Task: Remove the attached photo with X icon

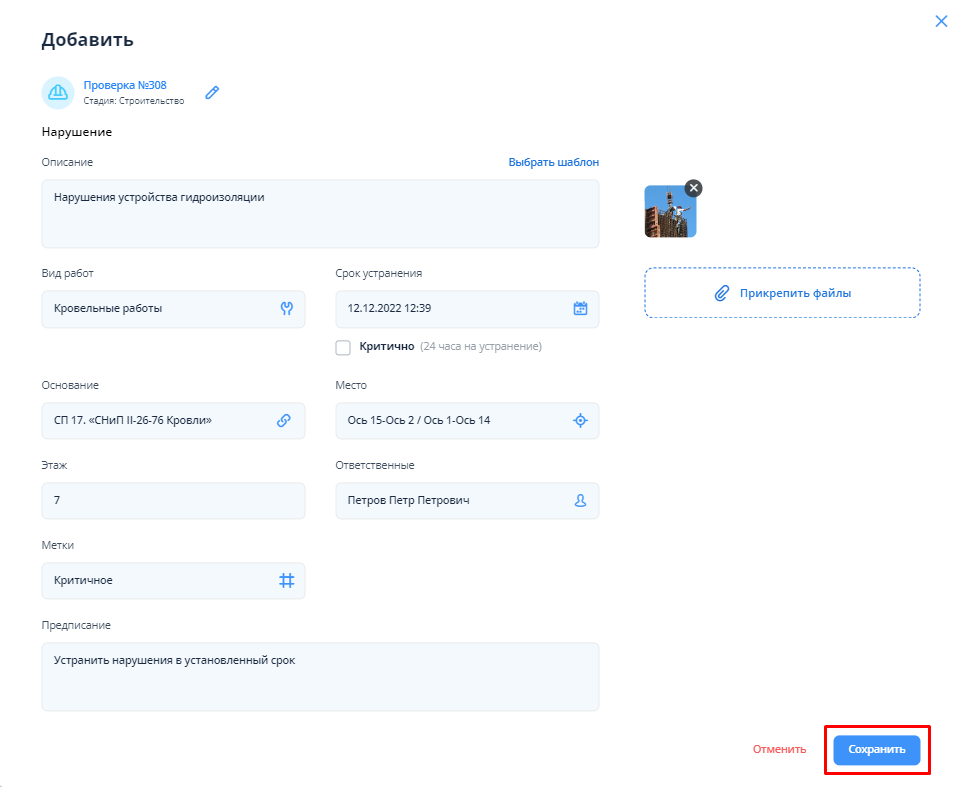Action: (x=694, y=188)
